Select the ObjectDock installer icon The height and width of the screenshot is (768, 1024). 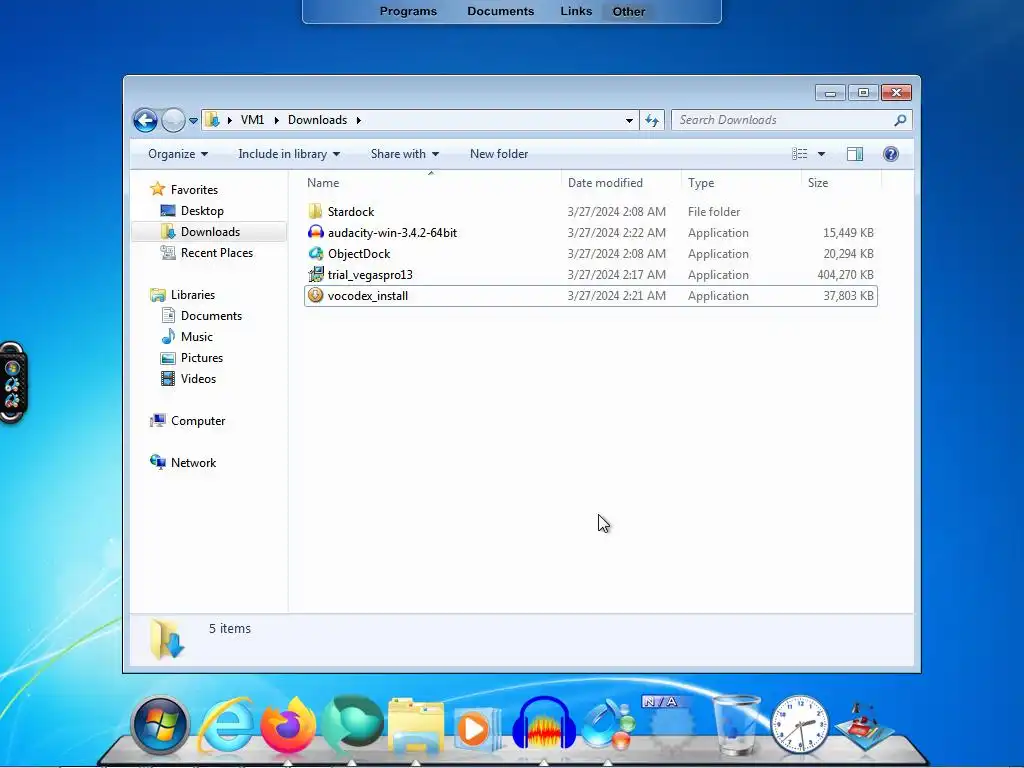click(x=315, y=253)
